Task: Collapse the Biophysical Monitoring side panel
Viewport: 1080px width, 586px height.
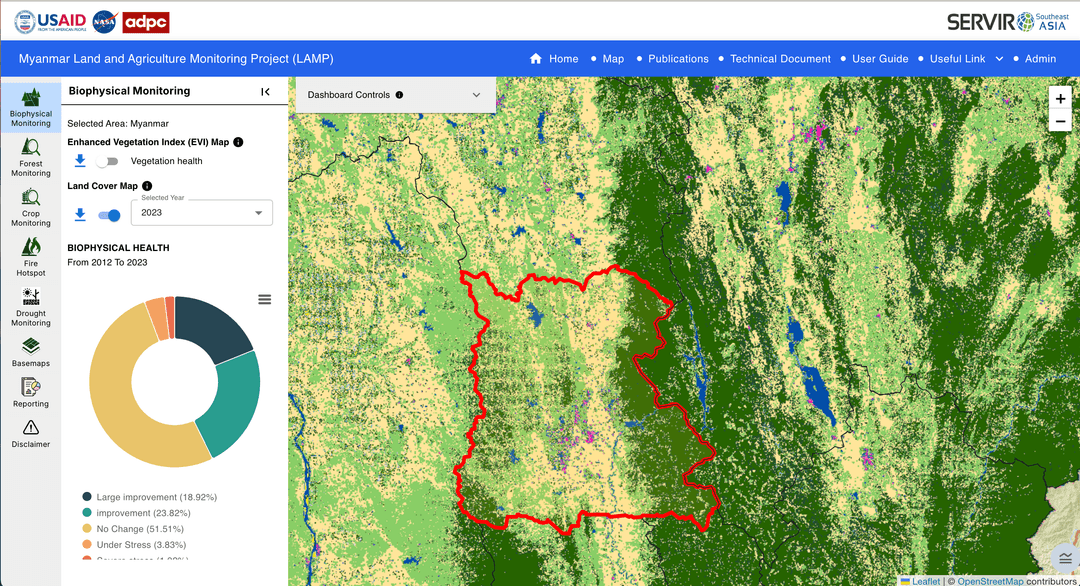Action: [265, 92]
